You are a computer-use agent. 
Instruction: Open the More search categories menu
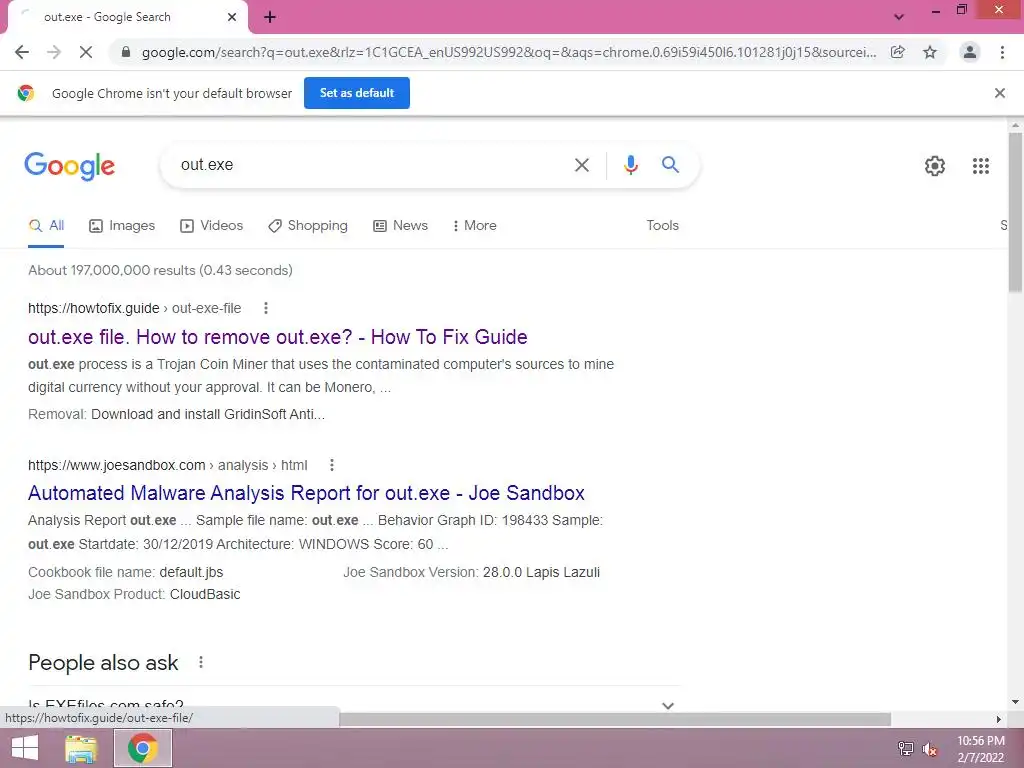tap(475, 226)
